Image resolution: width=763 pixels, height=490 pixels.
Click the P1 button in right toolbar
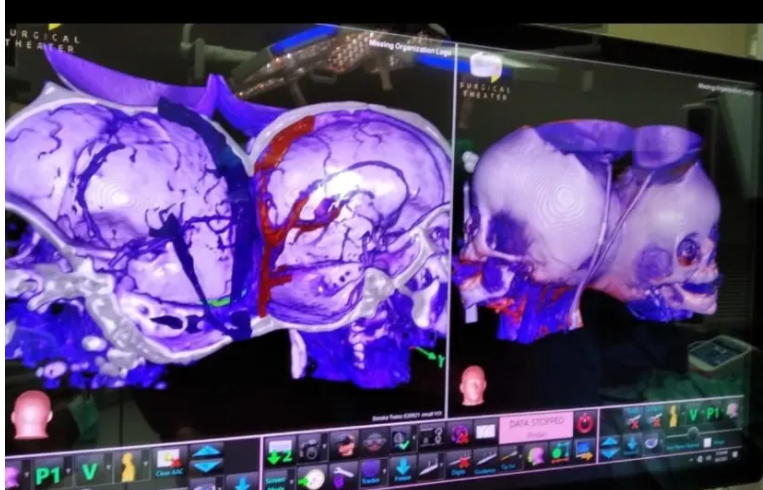point(712,412)
